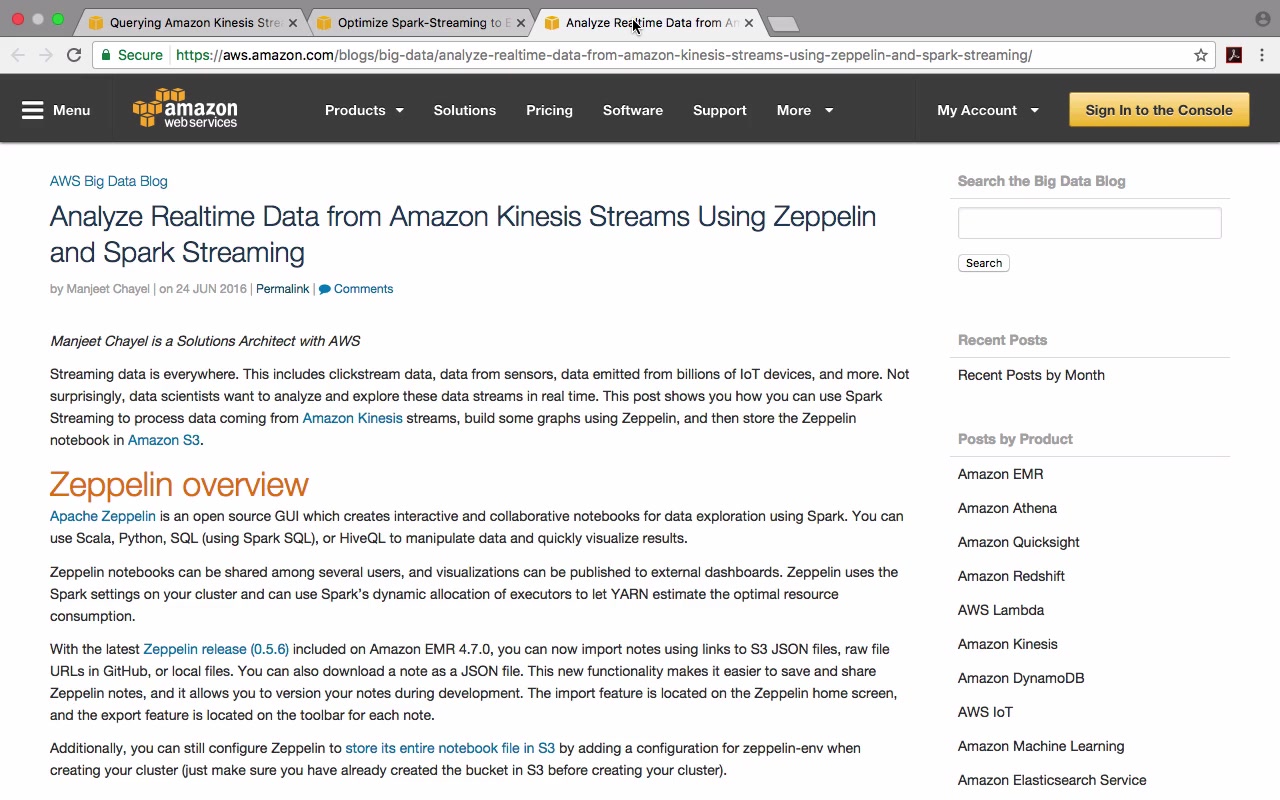Open the My Account dropdown
The height and width of the screenshot is (800, 1280).
pyautogui.click(x=987, y=110)
